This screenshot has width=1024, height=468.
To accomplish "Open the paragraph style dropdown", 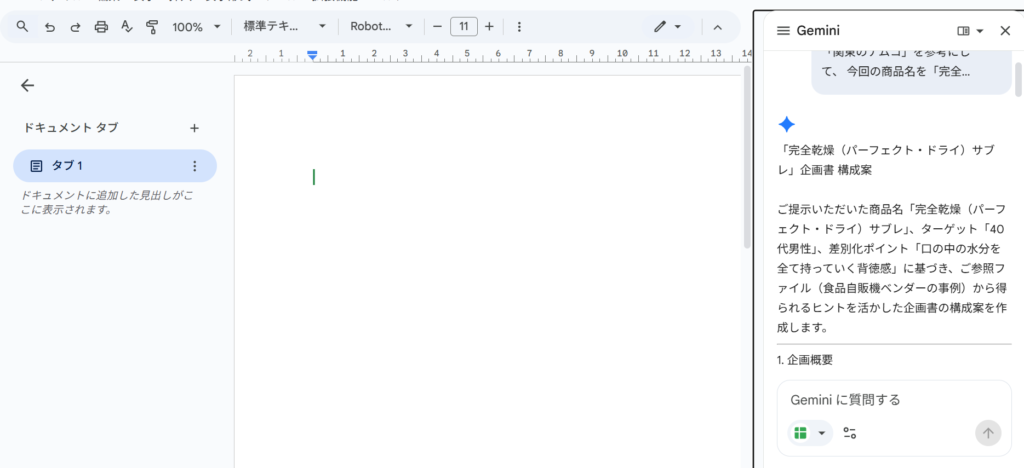I will (285, 27).
